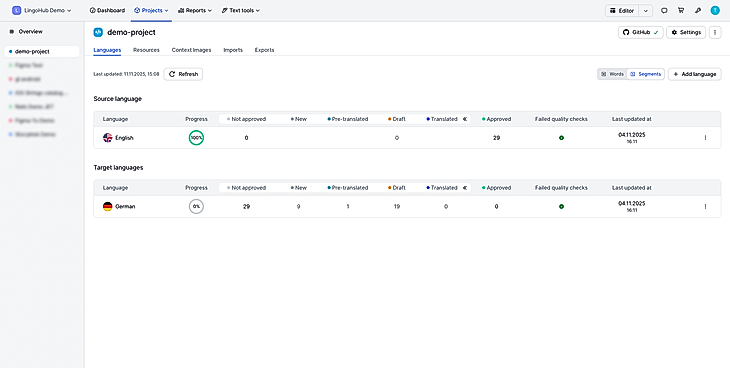Open the chat messages icon in header
This screenshot has height=368, width=730.
(x=664, y=10)
